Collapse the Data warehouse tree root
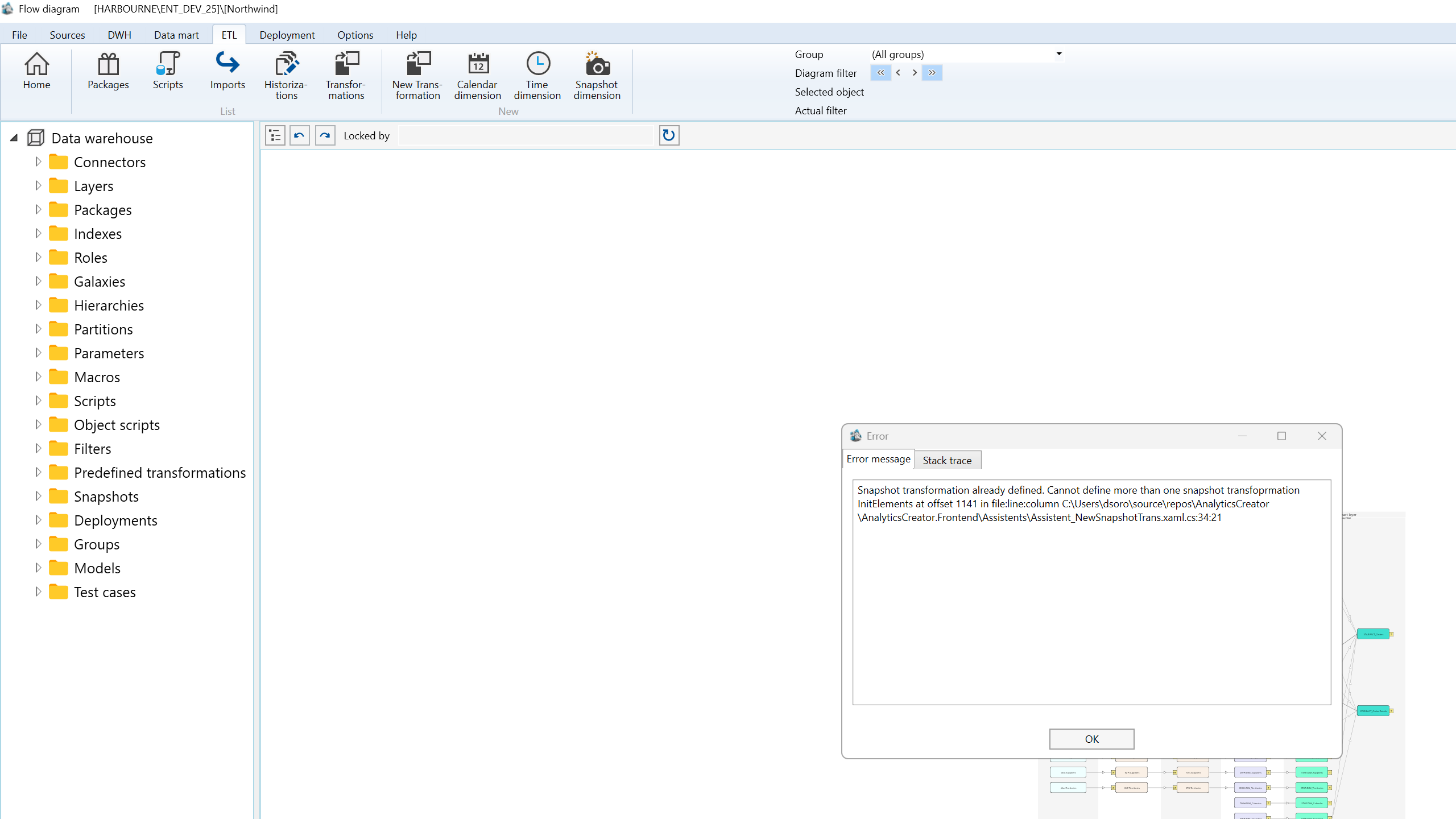 (x=14, y=138)
